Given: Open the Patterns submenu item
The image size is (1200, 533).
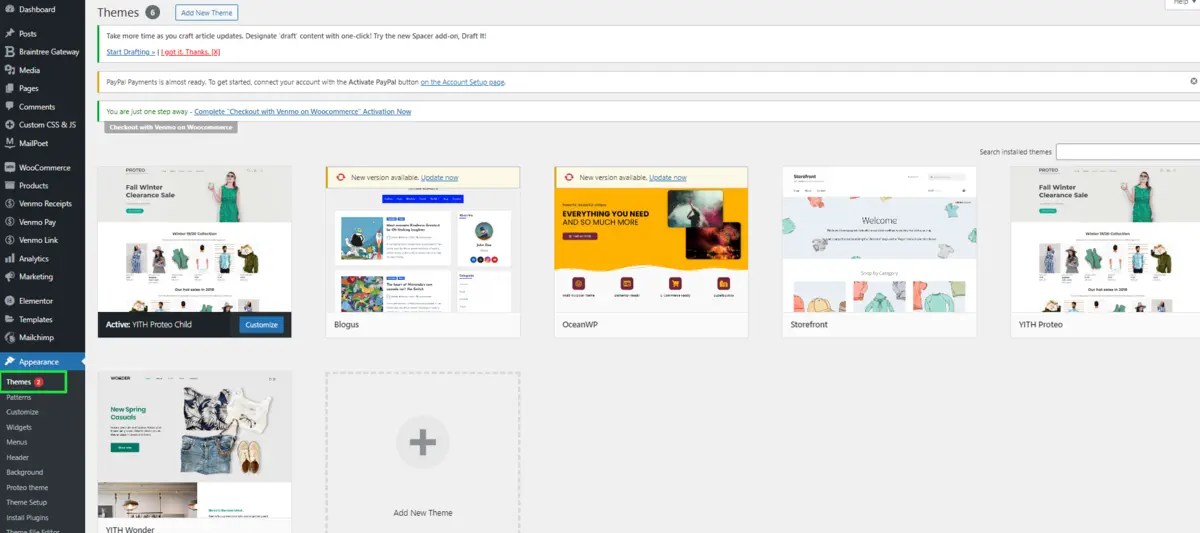Looking at the screenshot, I should (19, 397).
